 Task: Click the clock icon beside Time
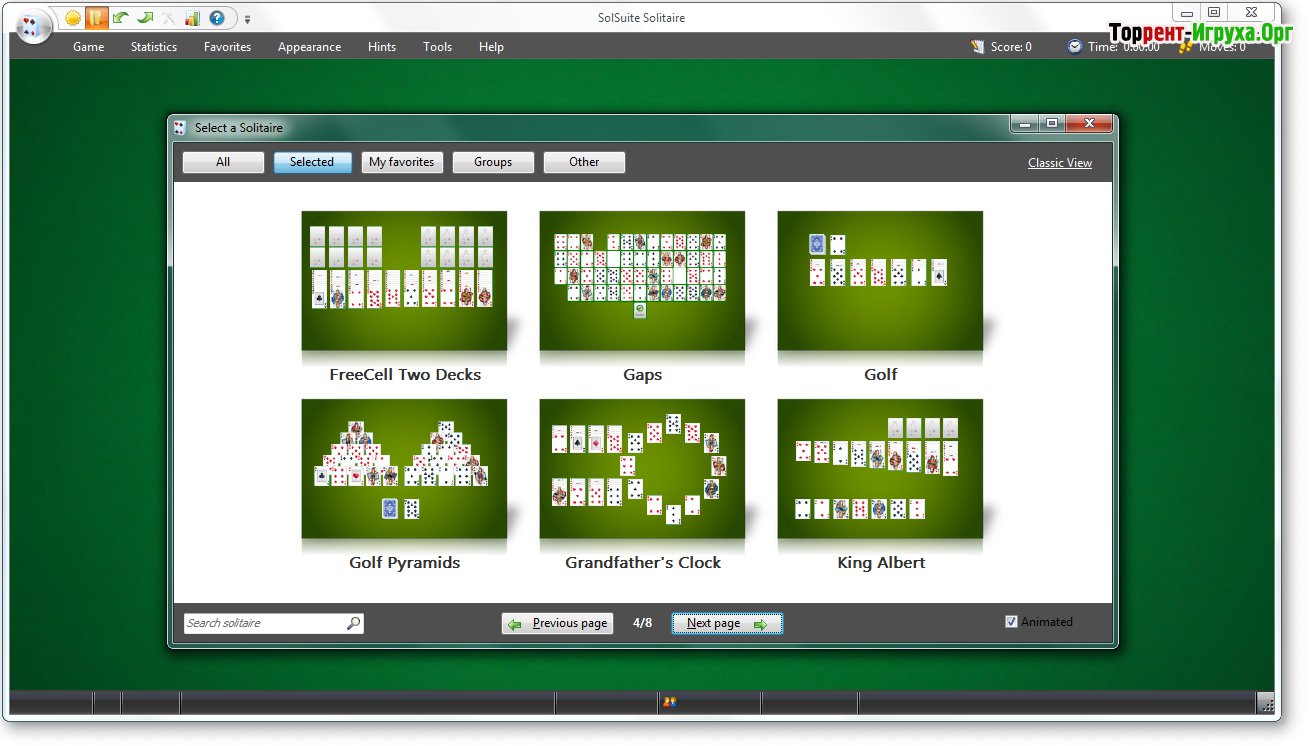point(1075,46)
